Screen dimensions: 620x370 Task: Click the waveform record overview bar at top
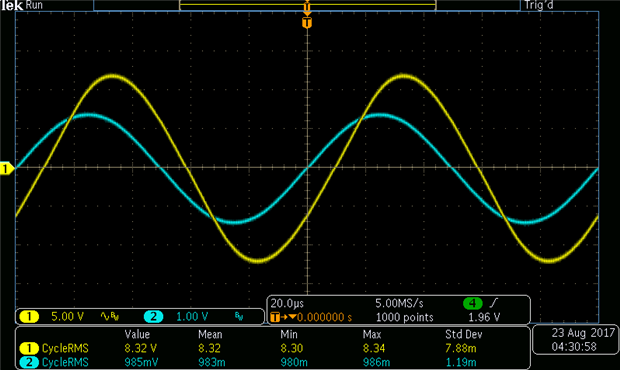click(308, 5)
